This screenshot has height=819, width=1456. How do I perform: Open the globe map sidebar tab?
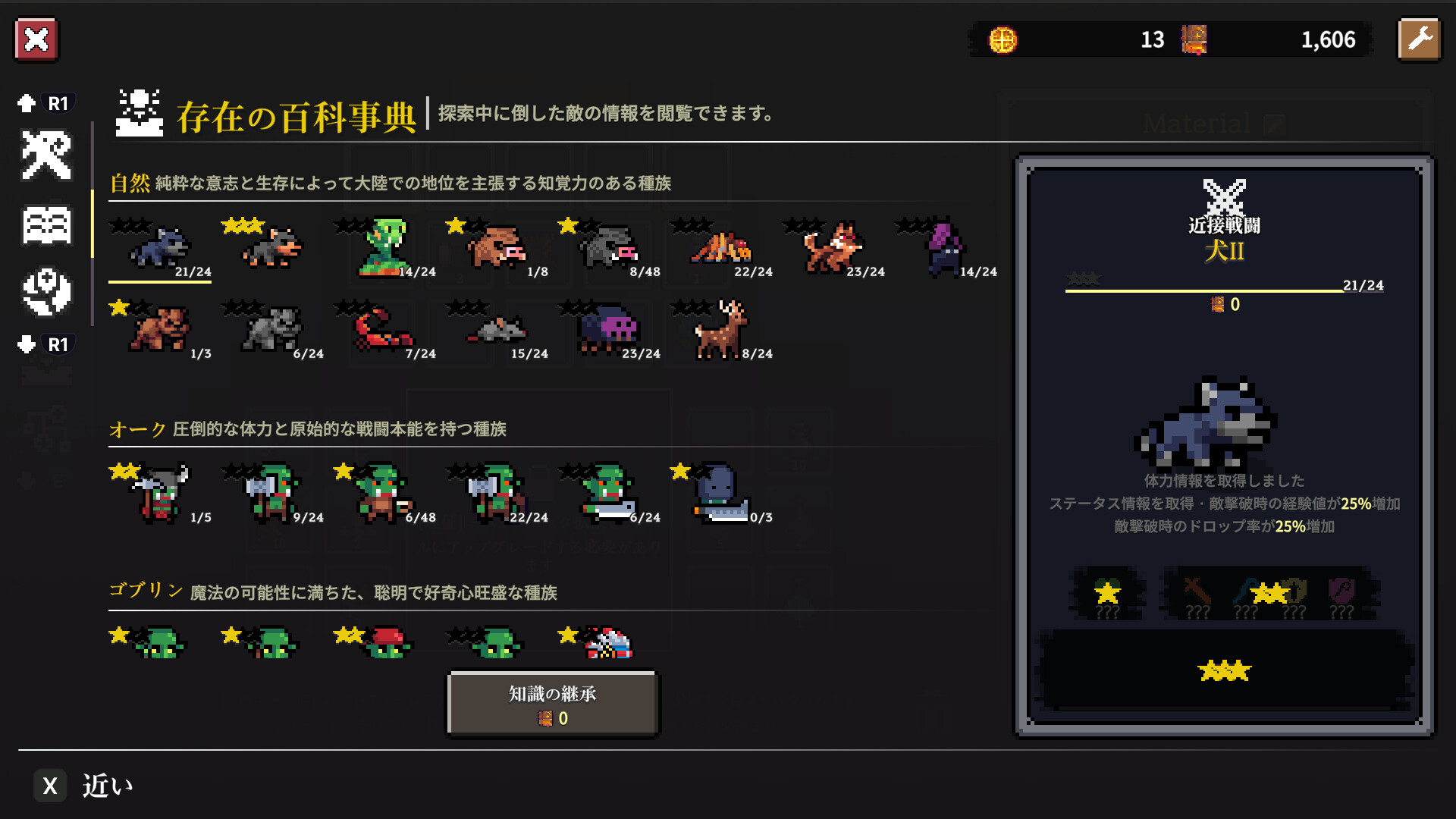click(46, 292)
